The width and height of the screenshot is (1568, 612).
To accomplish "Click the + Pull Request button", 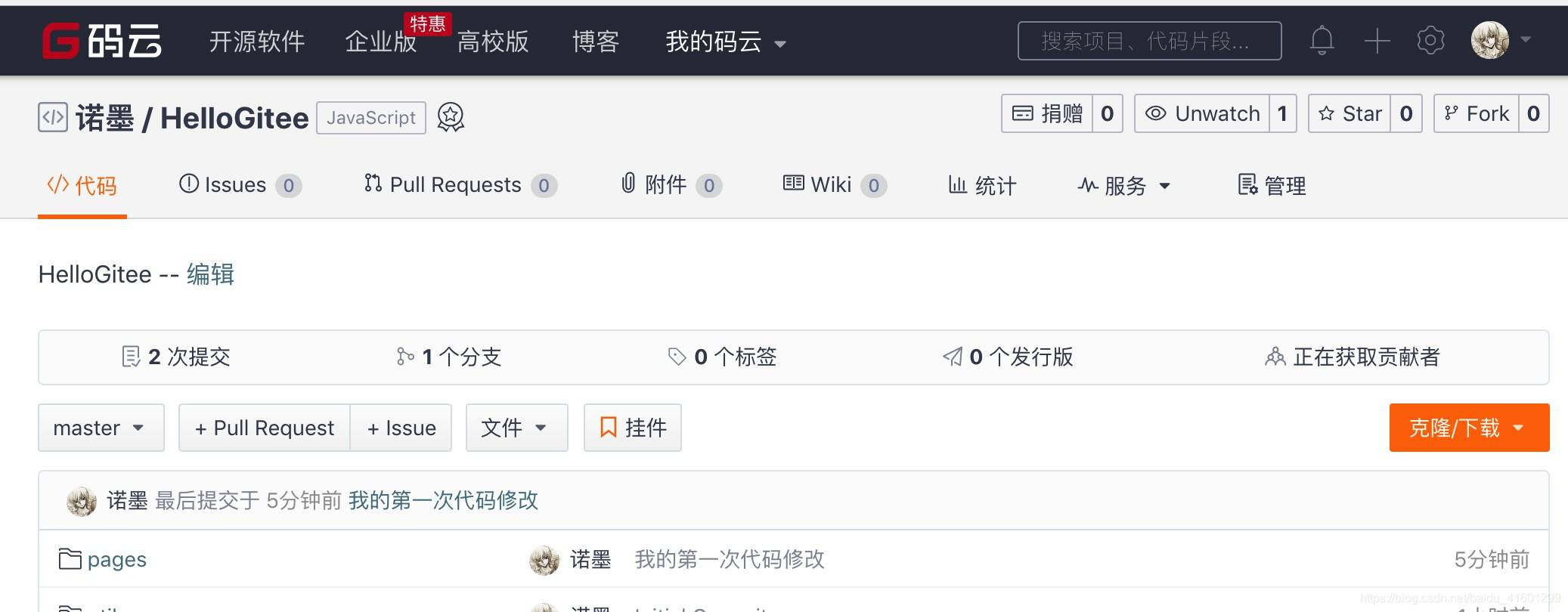I will (x=265, y=428).
